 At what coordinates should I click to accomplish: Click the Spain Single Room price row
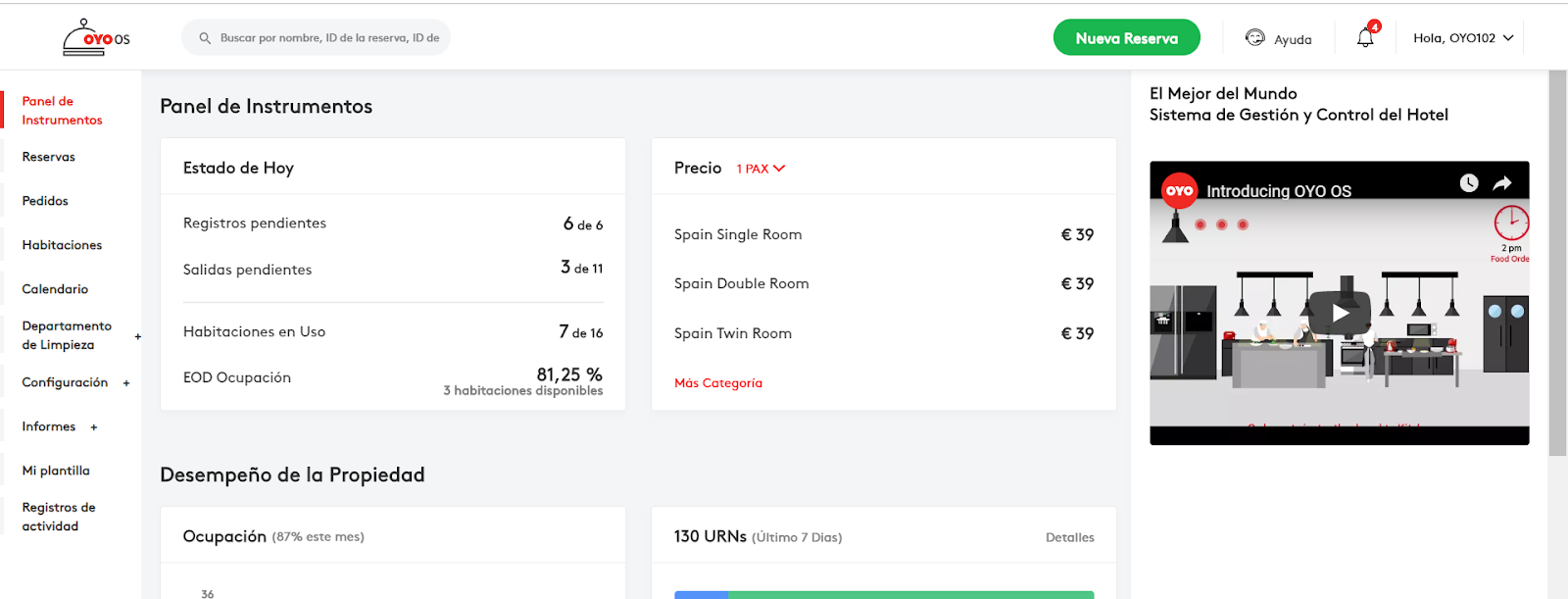(884, 234)
